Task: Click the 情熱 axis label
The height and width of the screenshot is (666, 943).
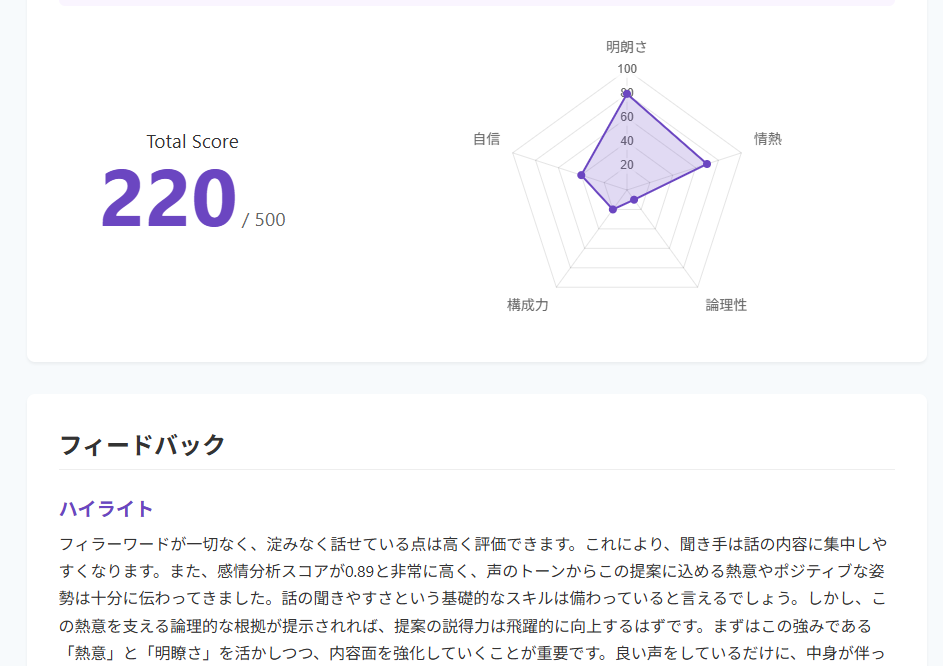Action: coord(767,139)
